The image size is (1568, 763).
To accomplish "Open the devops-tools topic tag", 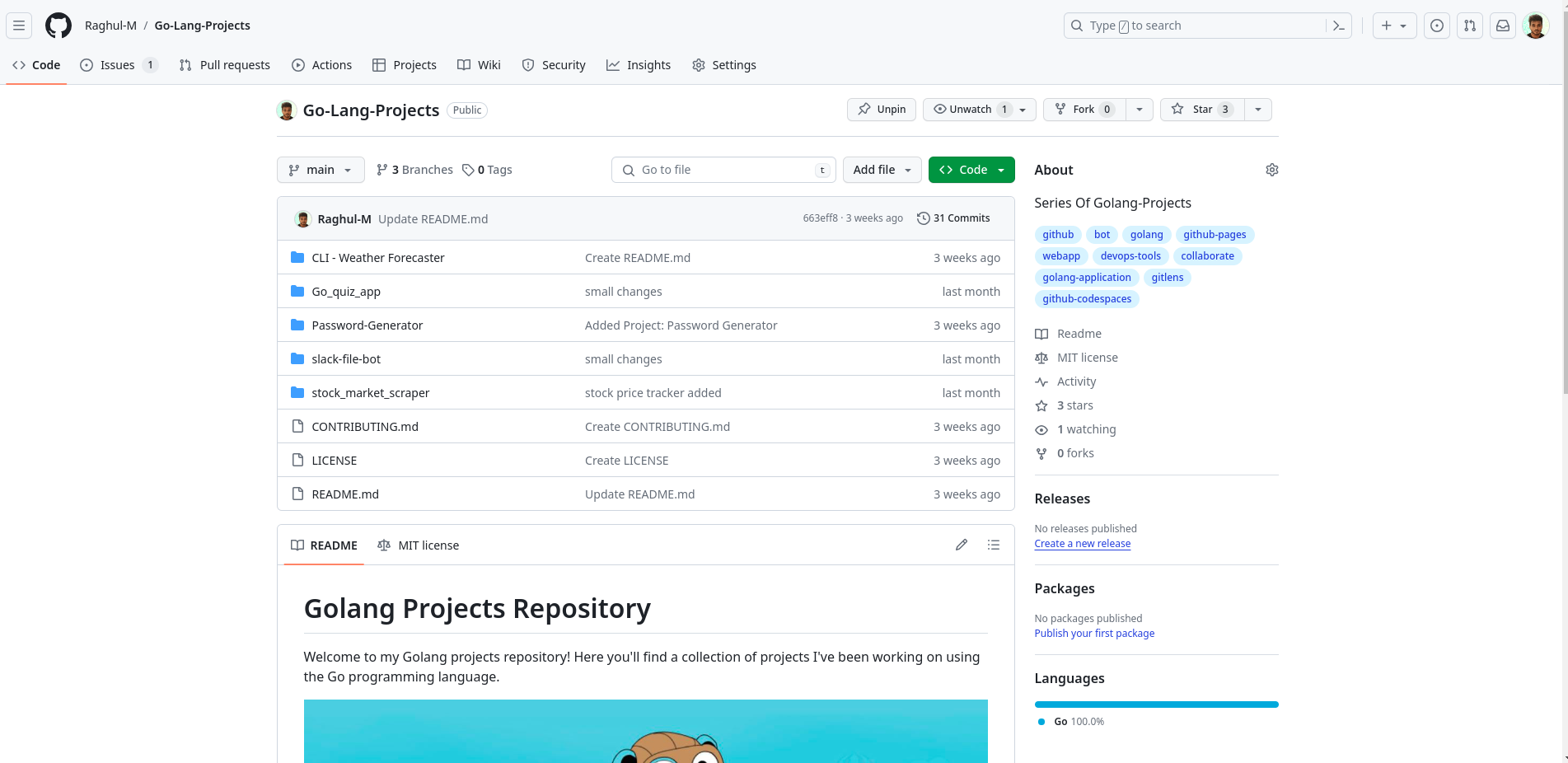I will [x=1130, y=256].
